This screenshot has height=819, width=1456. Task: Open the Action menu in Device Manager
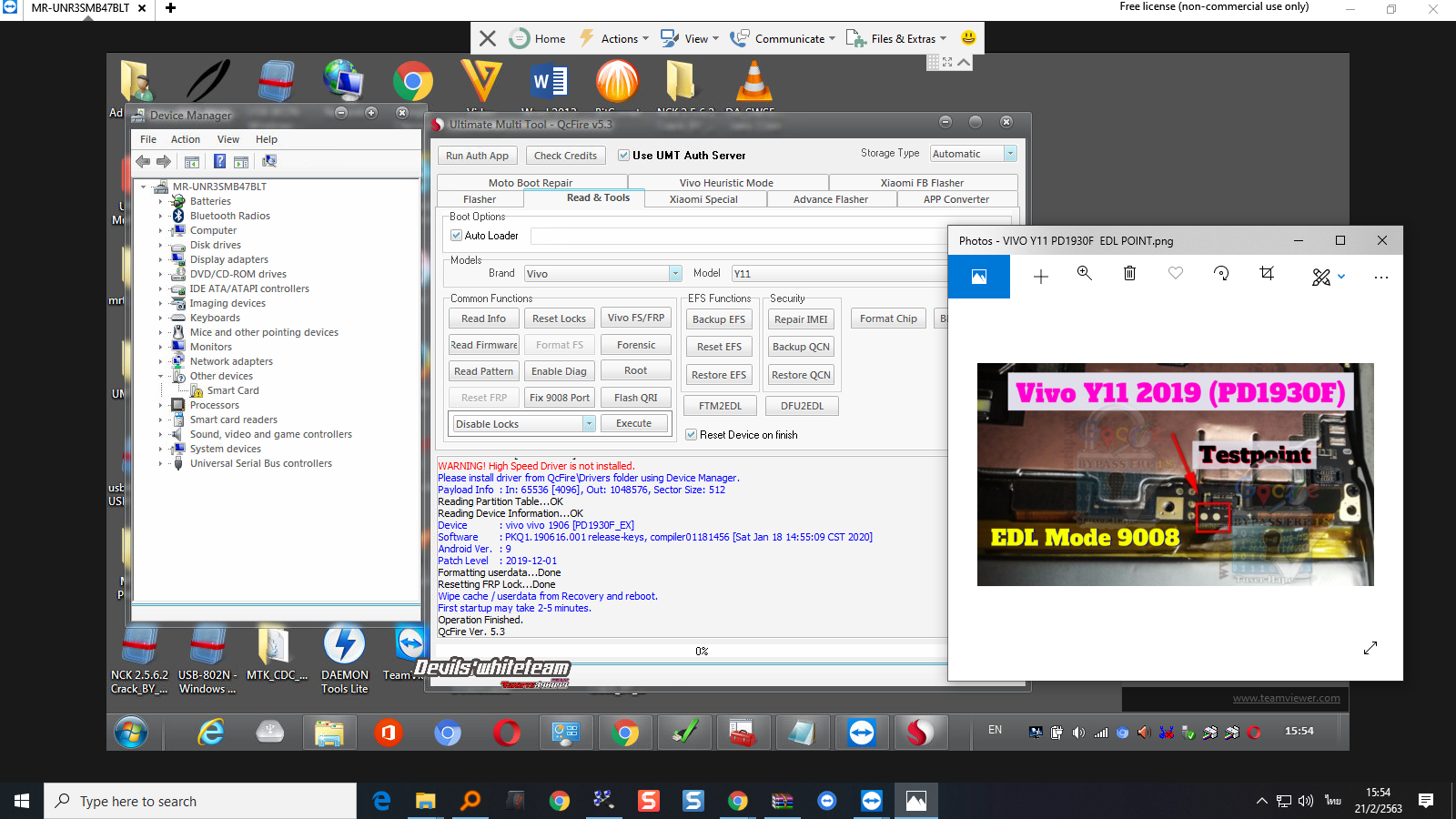(186, 139)
